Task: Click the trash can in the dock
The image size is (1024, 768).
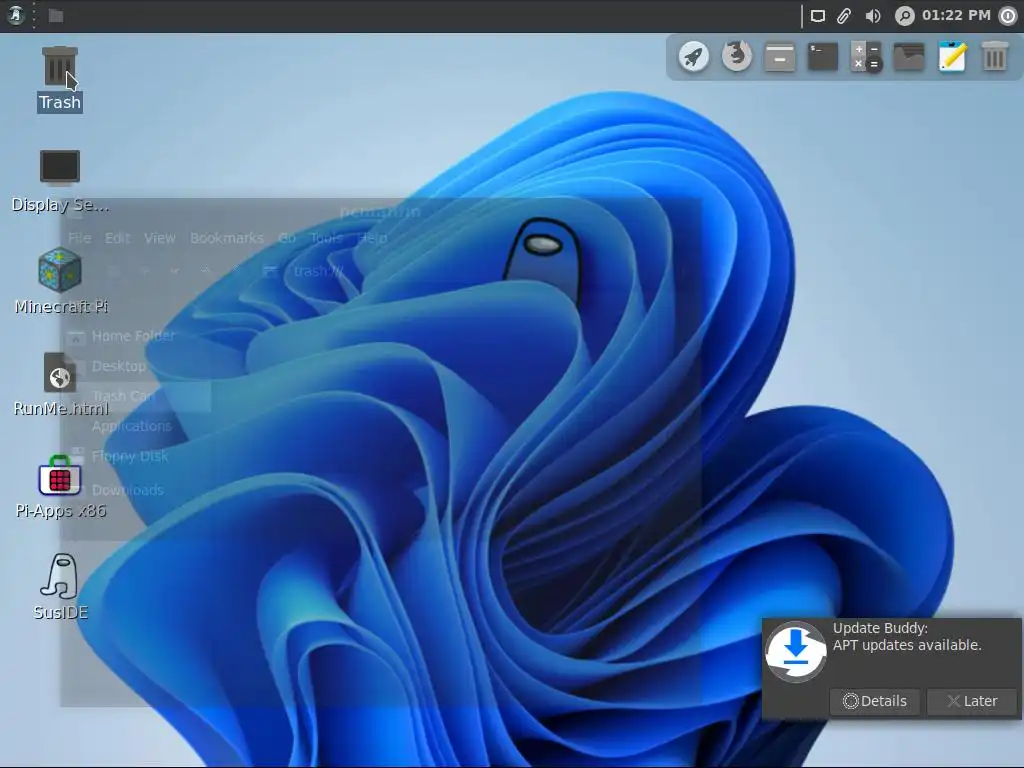Action: 995,56
